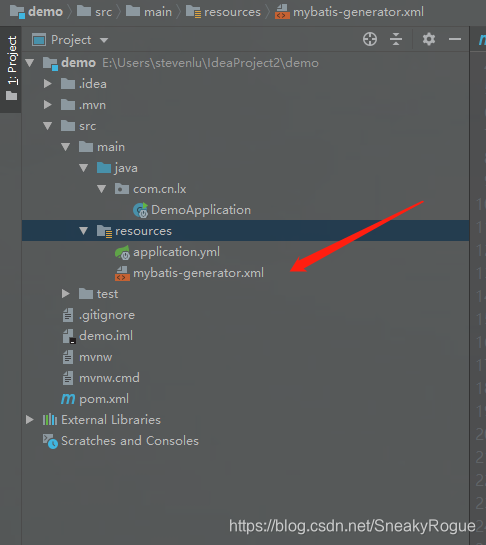The height and width of the screenshot is (545, 486).
Task: Select the main folder row
Action: point(245,147)
